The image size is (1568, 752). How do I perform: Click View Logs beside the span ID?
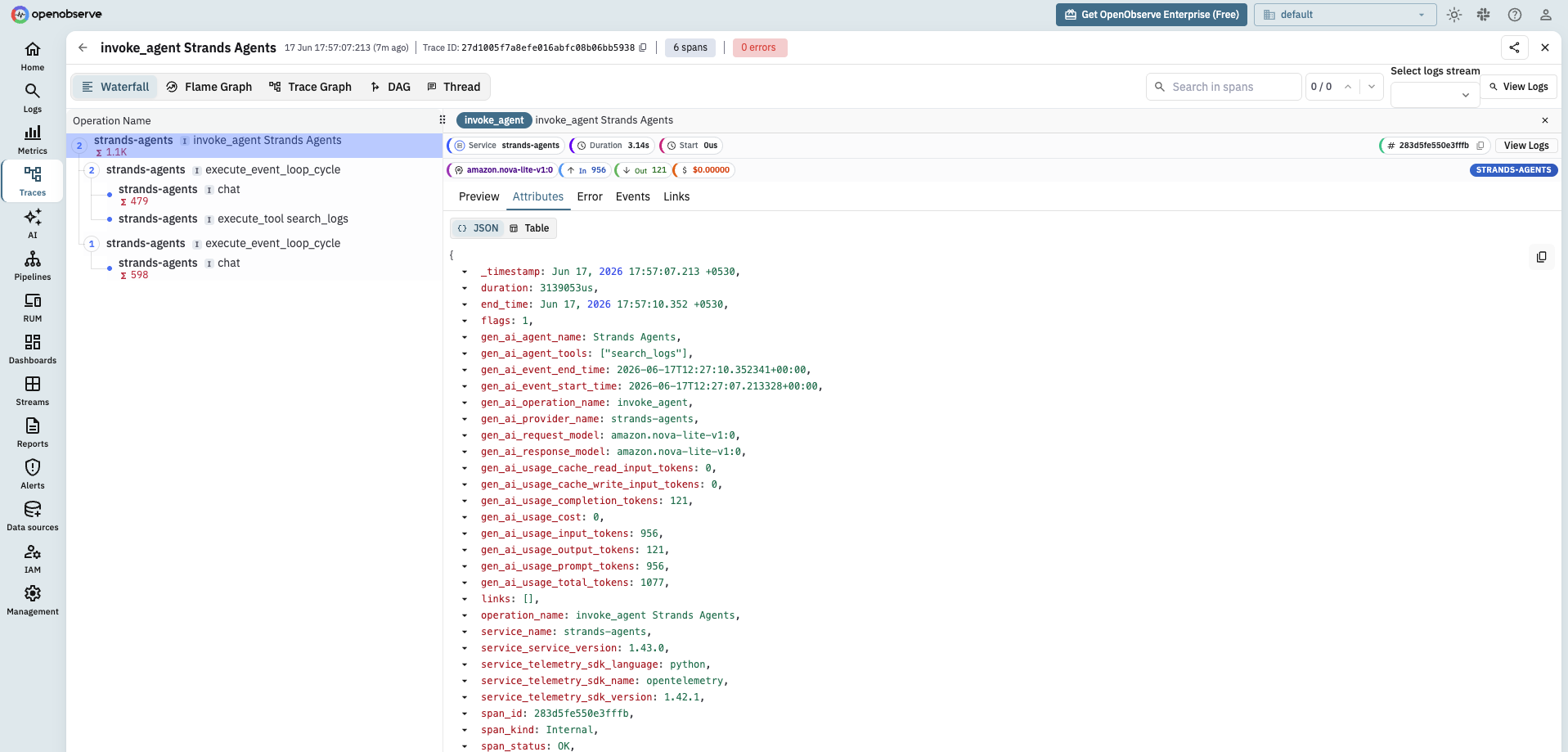[1526, 146]
